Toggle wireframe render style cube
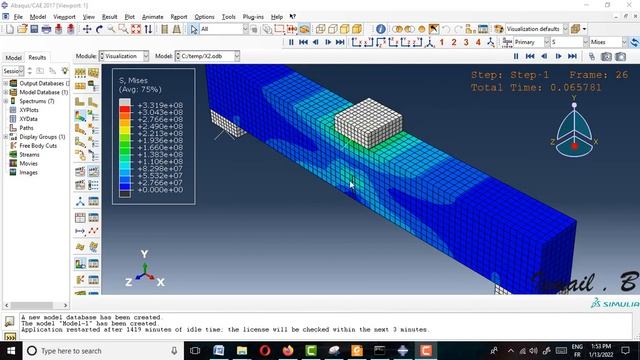The height and width of the screenshot is (360, 640). pos(320,29)
